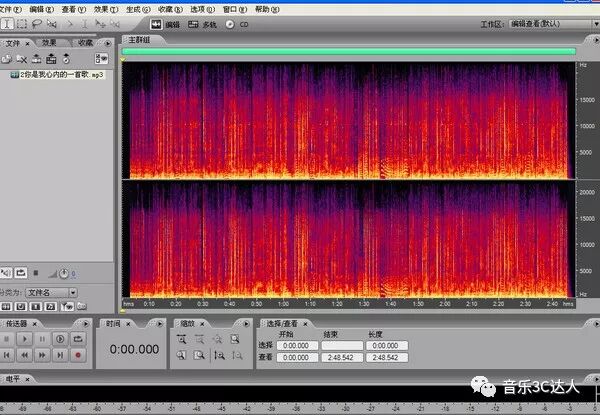Click Zoom Out Vertically icon

pyautogui.click(x=237, y=355)
